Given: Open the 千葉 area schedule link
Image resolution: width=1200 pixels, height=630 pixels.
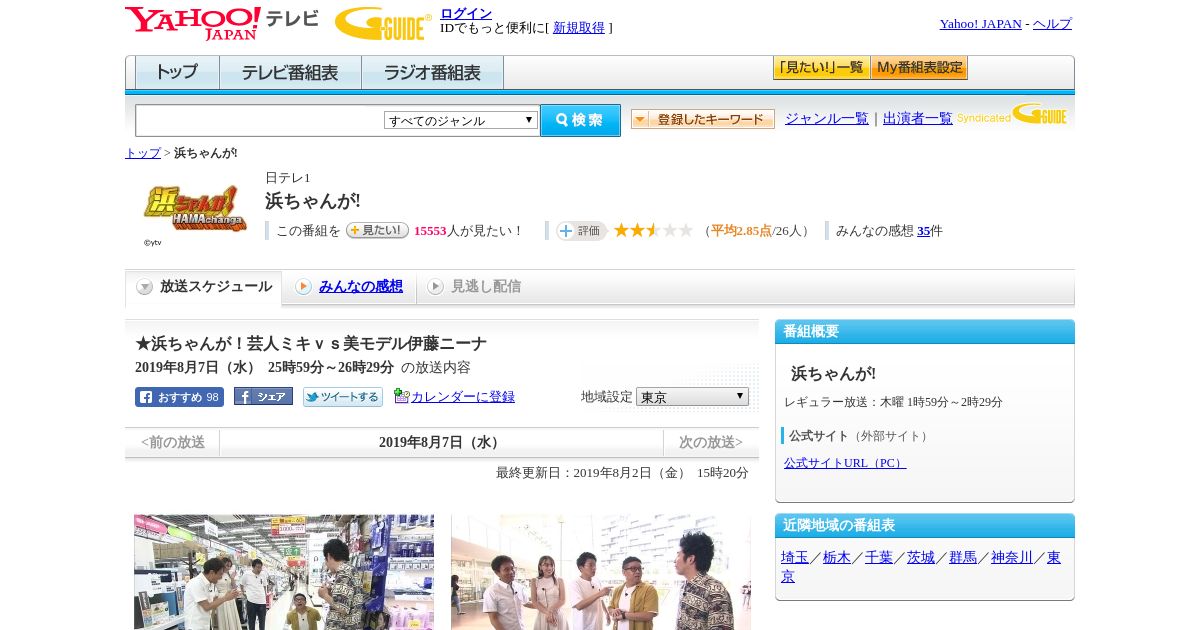Looking at the screenshot, I should (879, 558).
